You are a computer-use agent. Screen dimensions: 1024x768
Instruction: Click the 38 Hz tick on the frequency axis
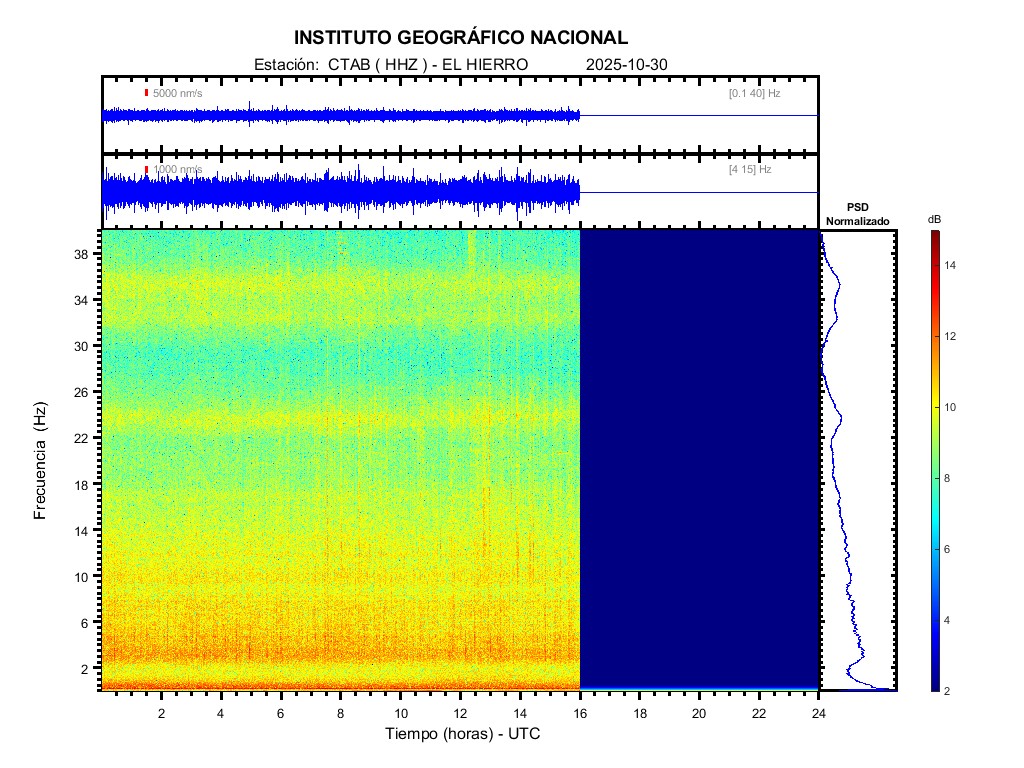coord(82,254)
